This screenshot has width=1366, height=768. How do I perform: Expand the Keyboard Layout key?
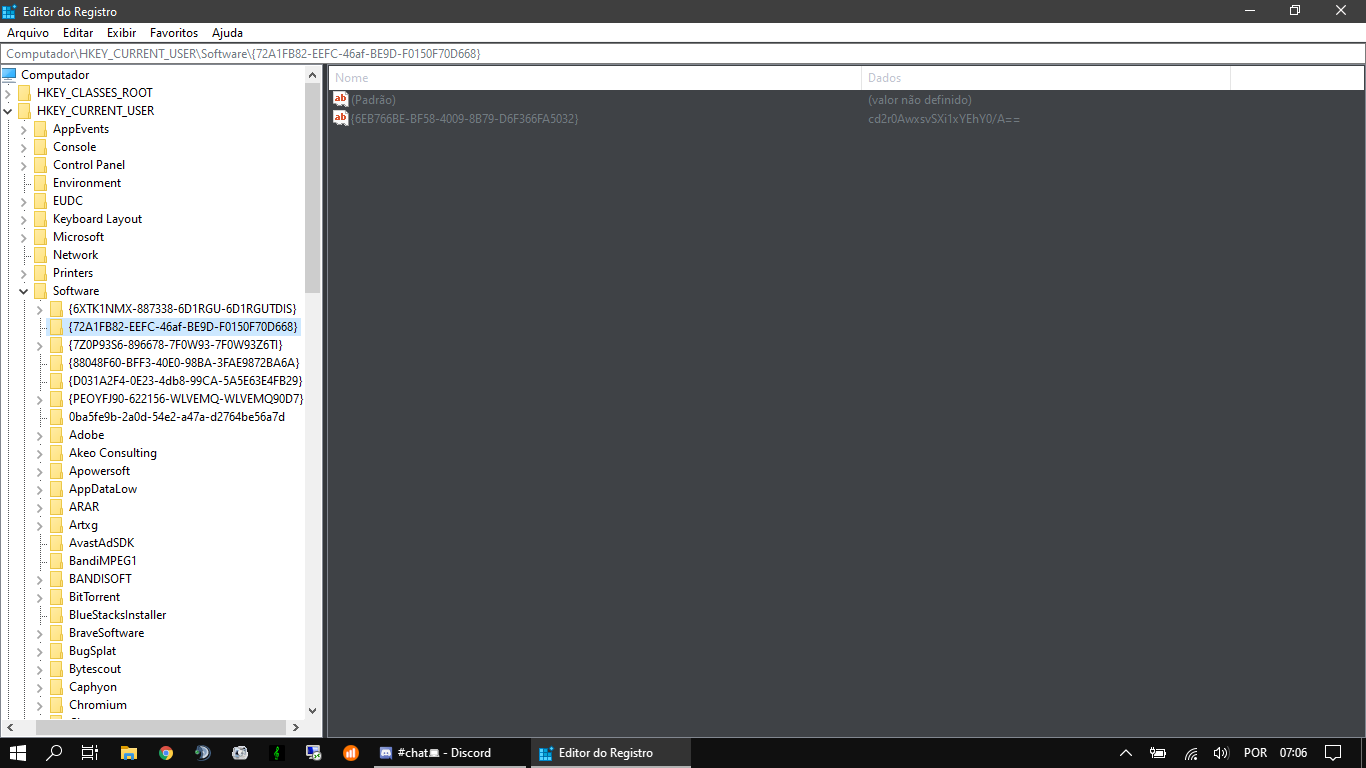[24, 219]
